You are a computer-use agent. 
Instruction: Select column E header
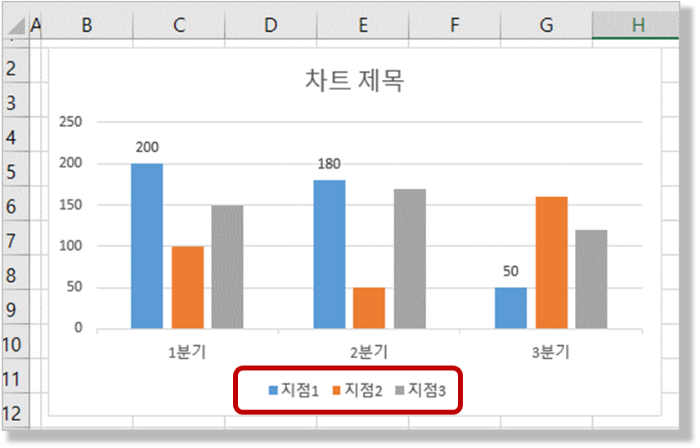pos(363,25)
